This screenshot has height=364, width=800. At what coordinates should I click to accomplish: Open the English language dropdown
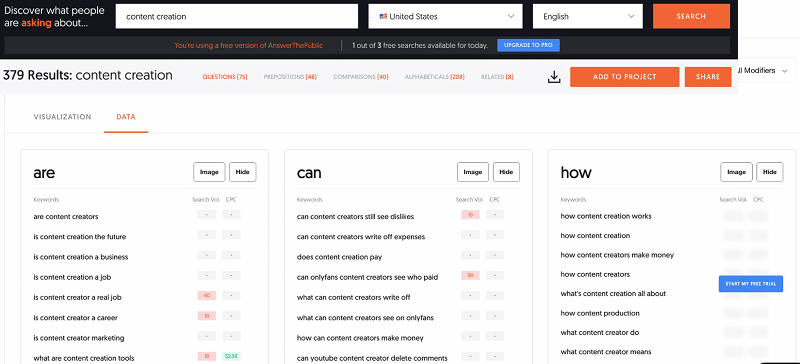[587, 16]
